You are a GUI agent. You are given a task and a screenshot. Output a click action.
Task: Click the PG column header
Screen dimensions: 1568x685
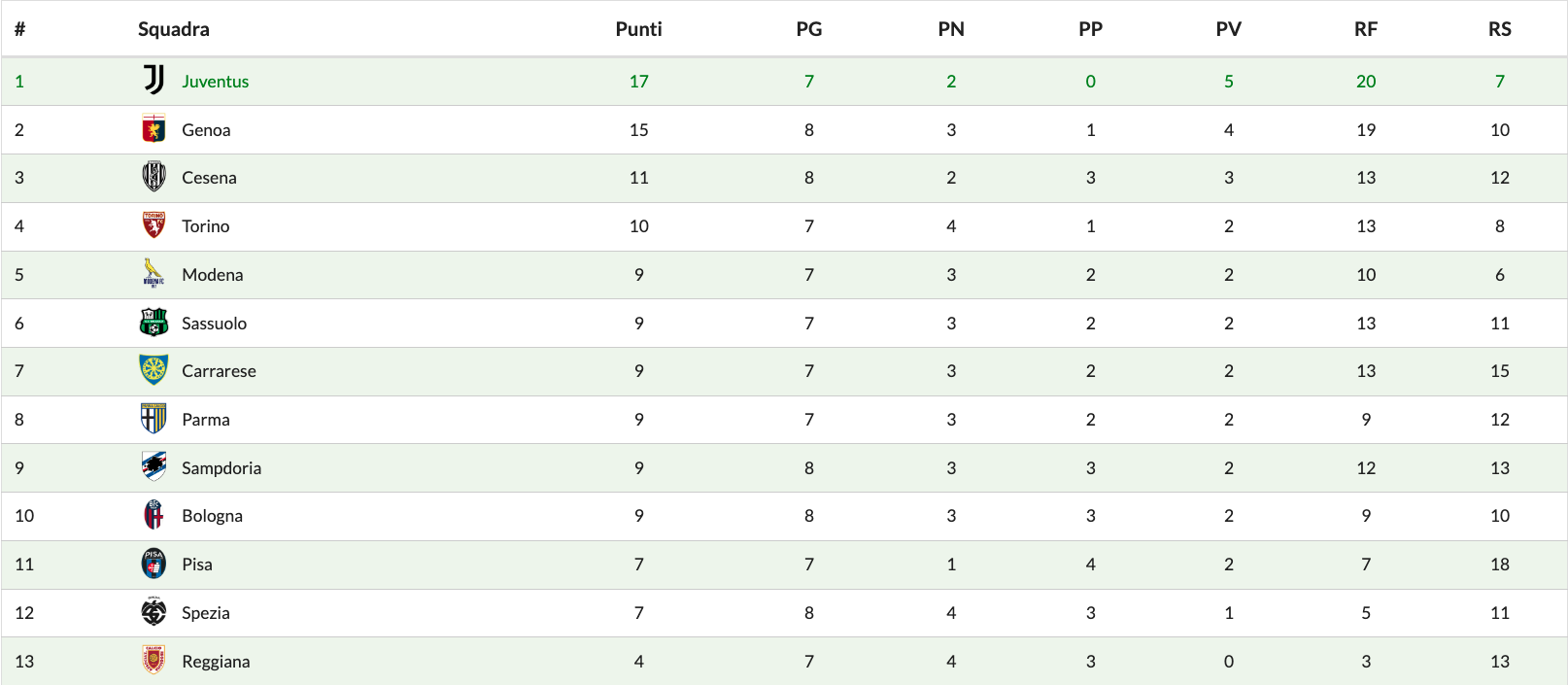click(808, 29)
